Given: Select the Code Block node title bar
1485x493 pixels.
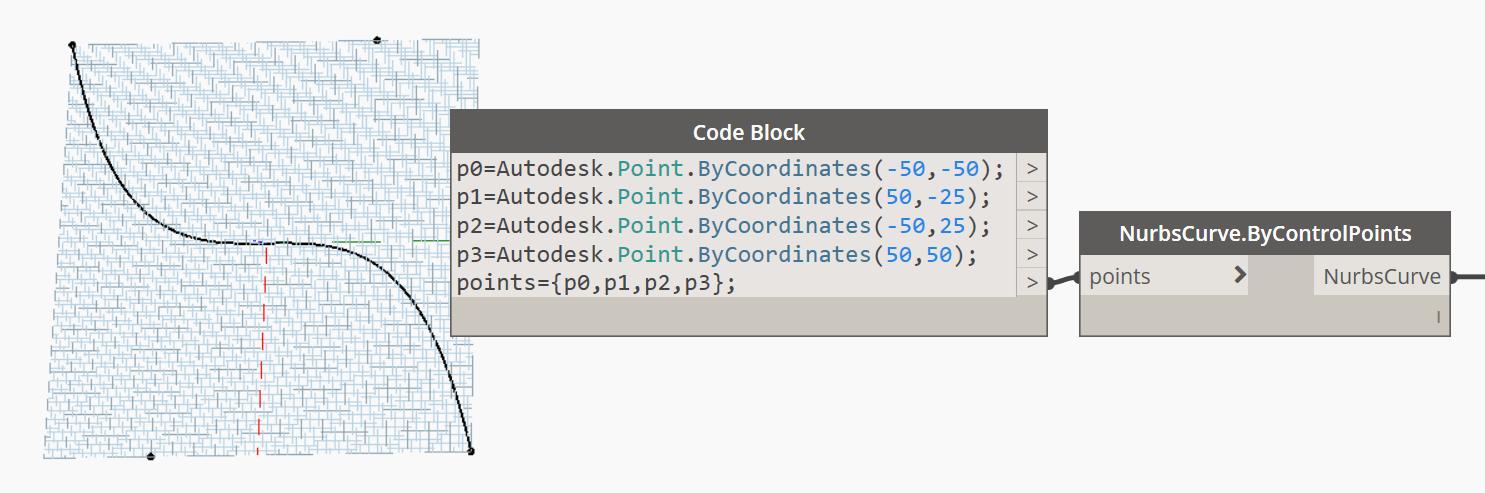Looking at the screenshot, I should tap(748, 132).
